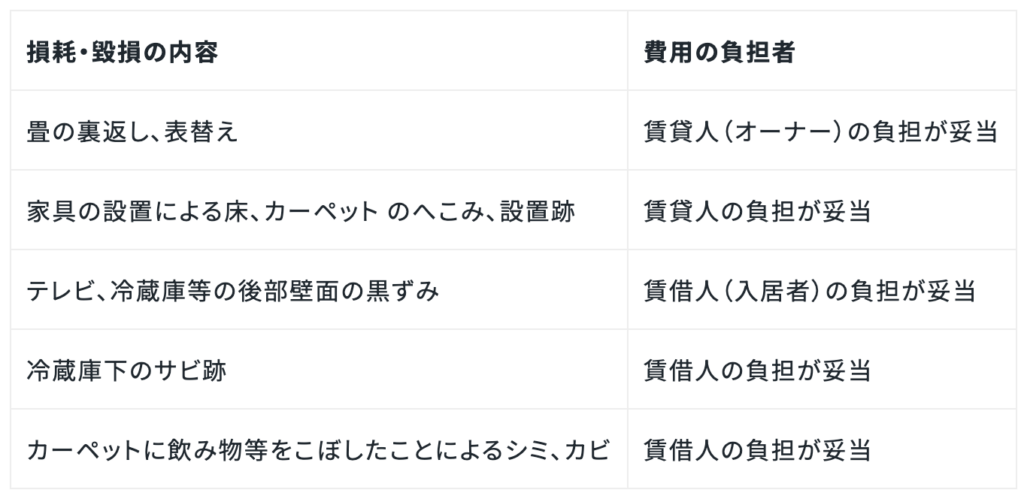Click the 損耗・毀損の内容 column header
This screenshot has width=1024, height=499.
[x=122, y=53]
